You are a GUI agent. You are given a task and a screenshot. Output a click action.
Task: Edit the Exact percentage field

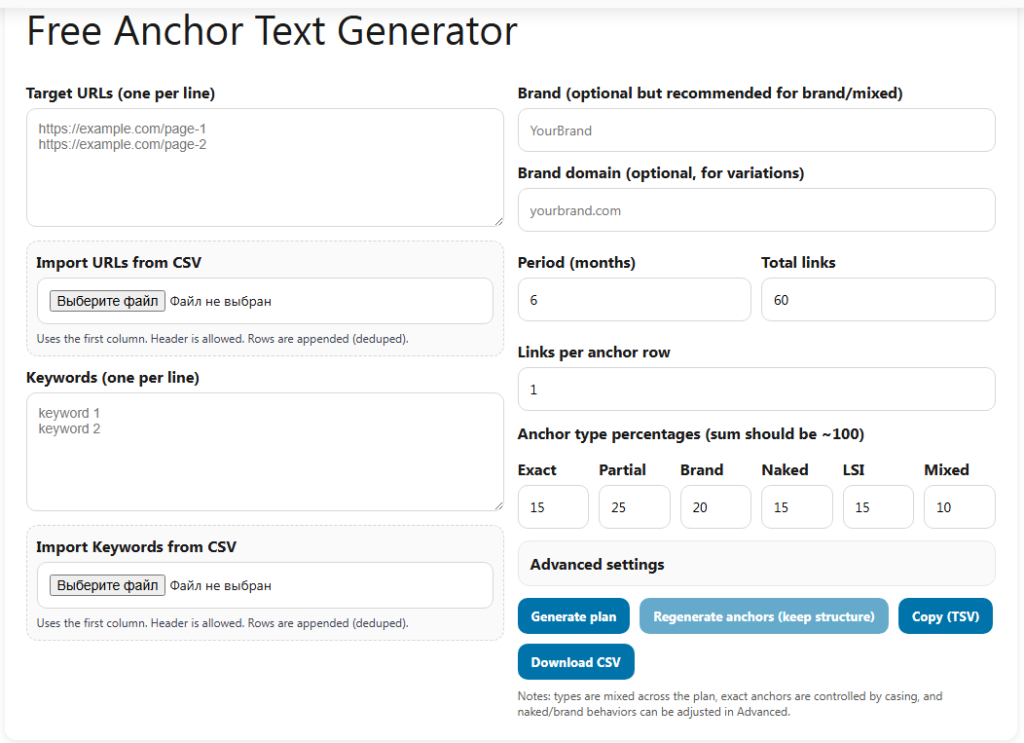pos(553,507)
